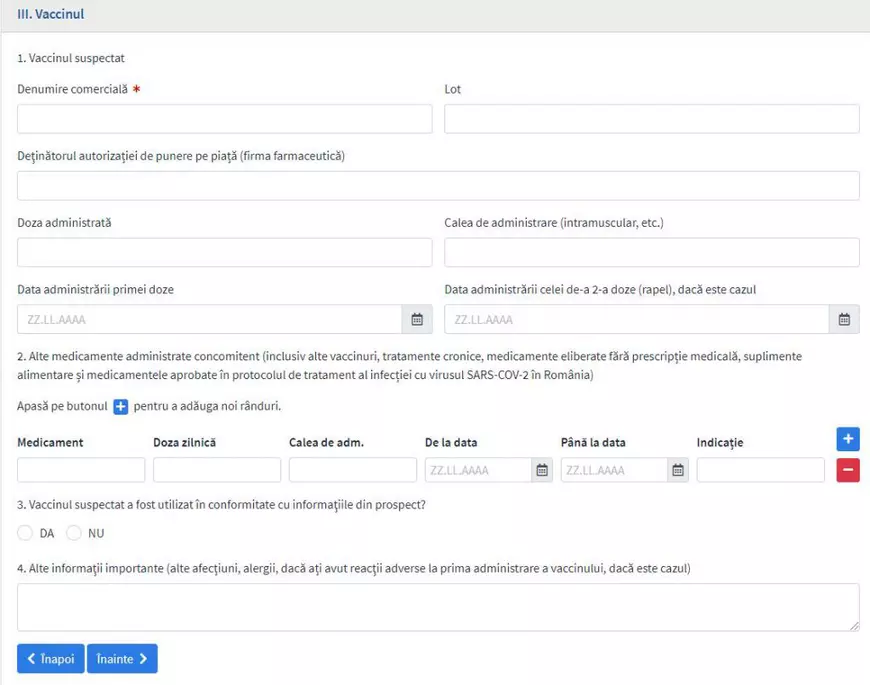Focus the Calea de administrare field
The width and height of the screenshot is (870, 685).
coord(651,252)
